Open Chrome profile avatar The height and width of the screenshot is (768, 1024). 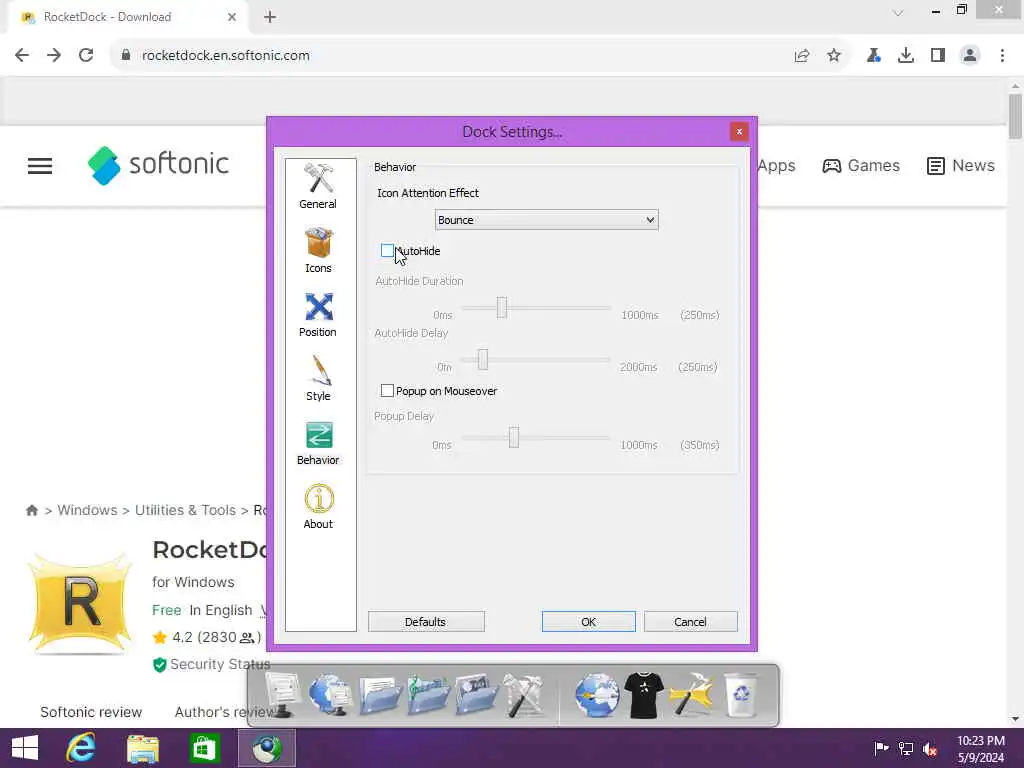[970, 56]
